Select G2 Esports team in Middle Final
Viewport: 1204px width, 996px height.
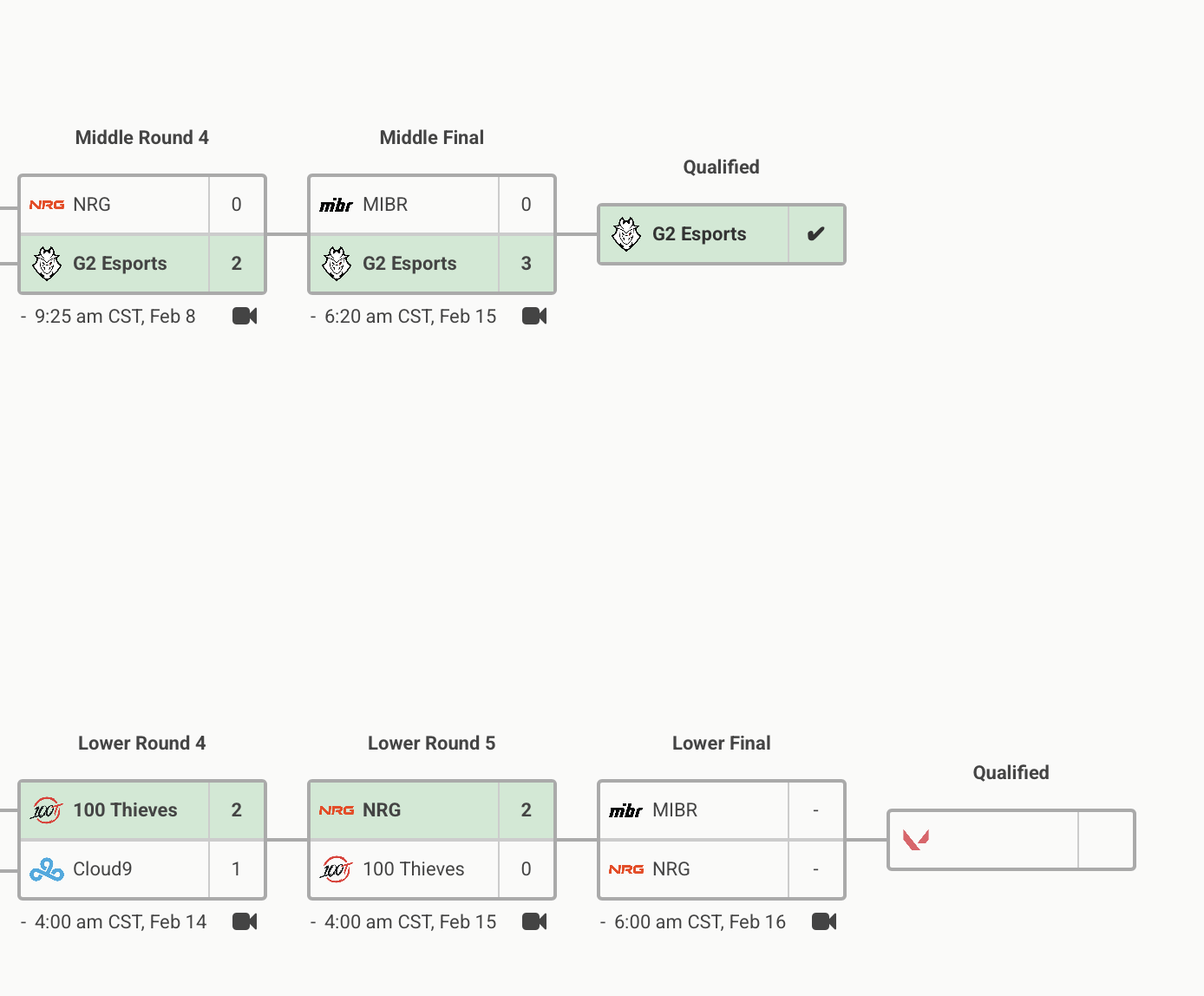coord(409,264)
